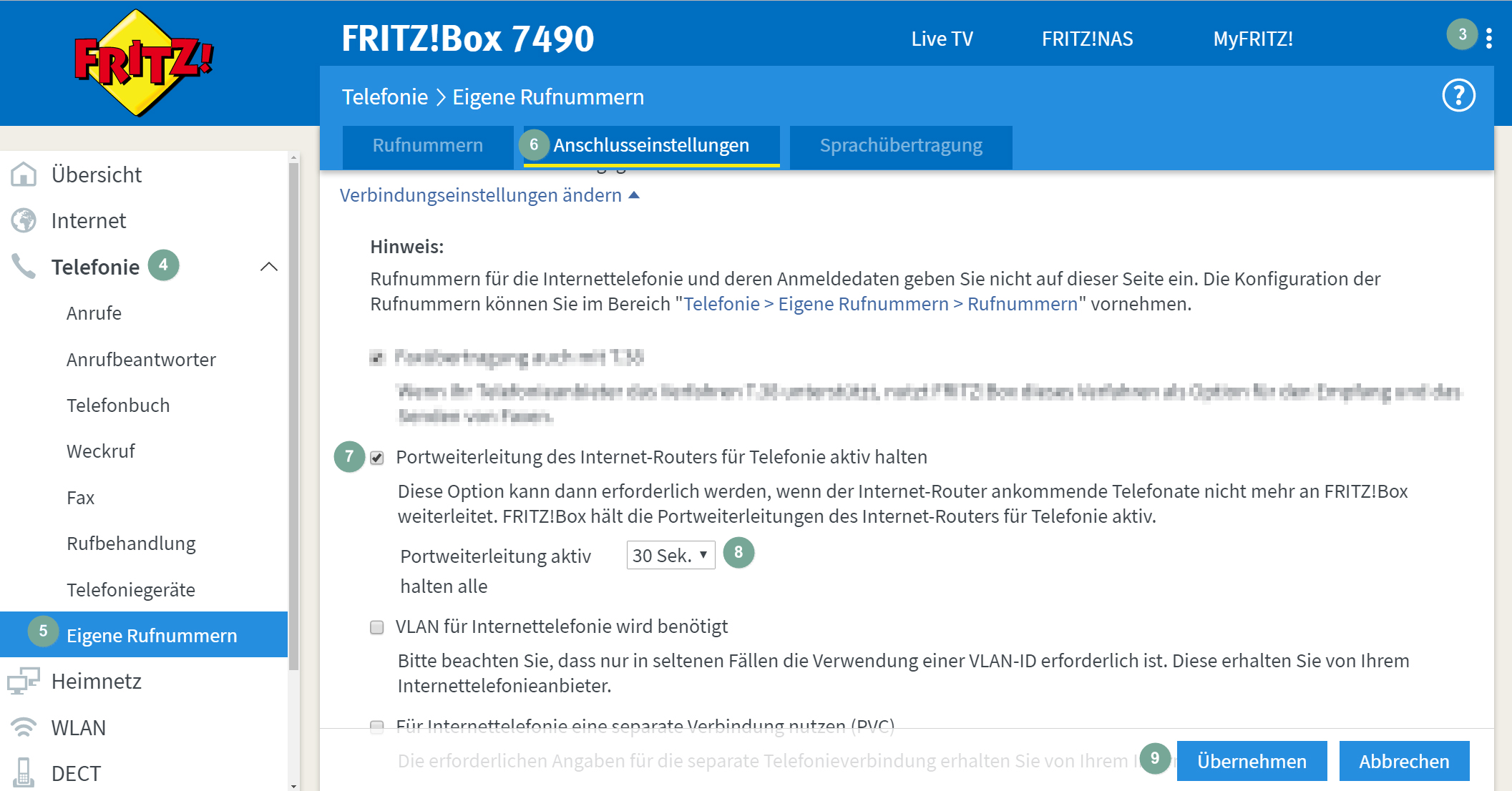Screen dimensions: 1512x791
Task: Click the Übersicht home icon
Action: [x=24, y=175]
